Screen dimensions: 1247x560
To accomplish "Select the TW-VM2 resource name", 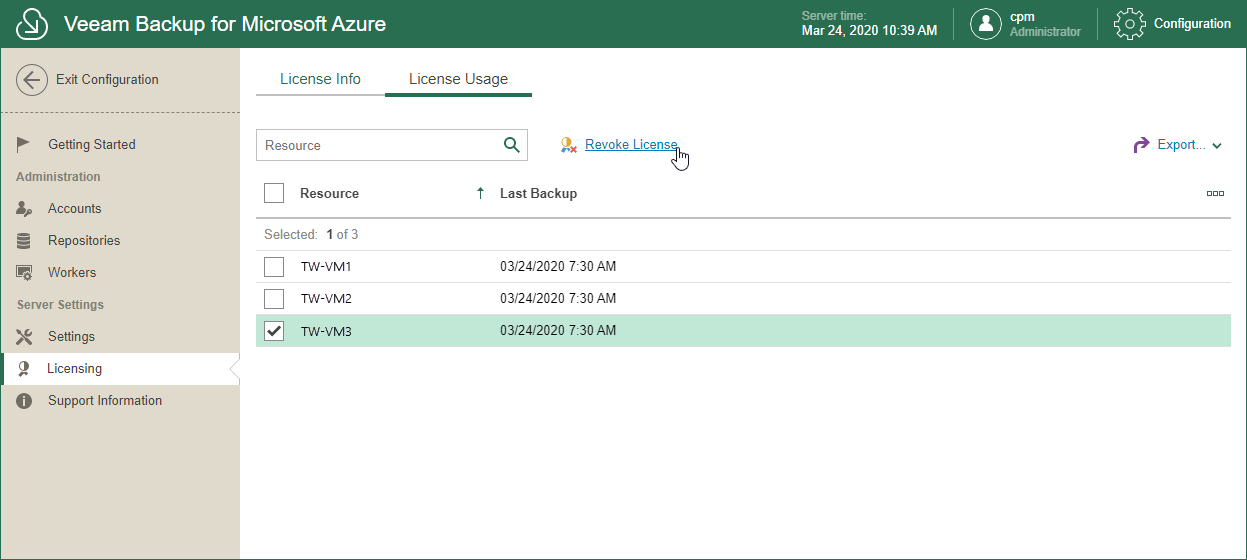I will point(326,299).
